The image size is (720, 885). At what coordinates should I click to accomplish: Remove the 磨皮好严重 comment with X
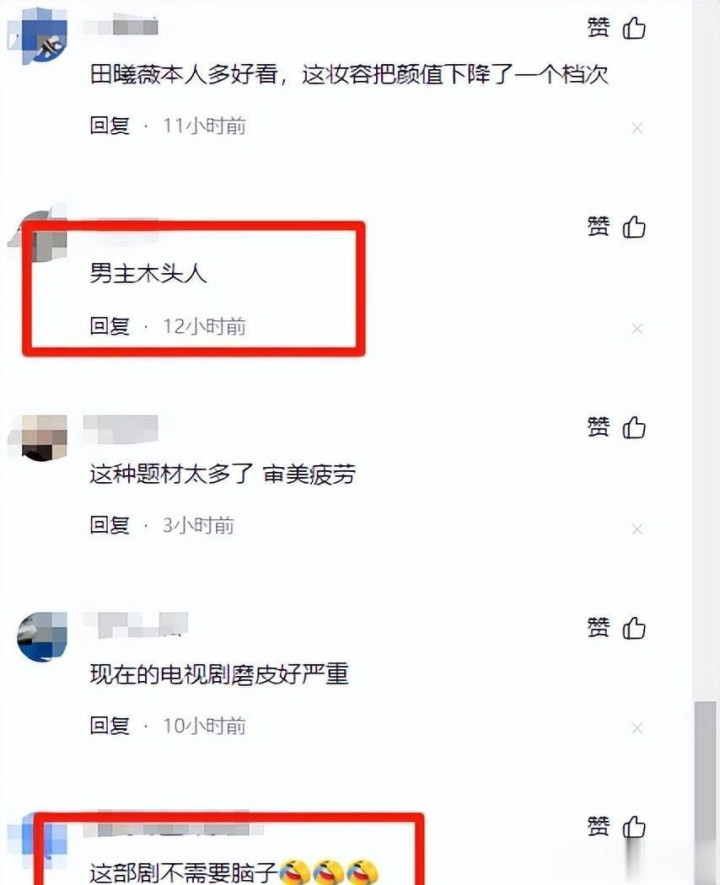click(x=637, y=728)
